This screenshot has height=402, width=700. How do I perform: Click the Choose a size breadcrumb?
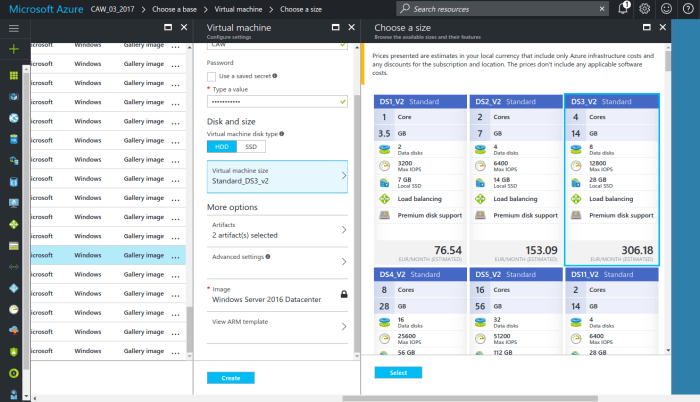coord(301,9)
